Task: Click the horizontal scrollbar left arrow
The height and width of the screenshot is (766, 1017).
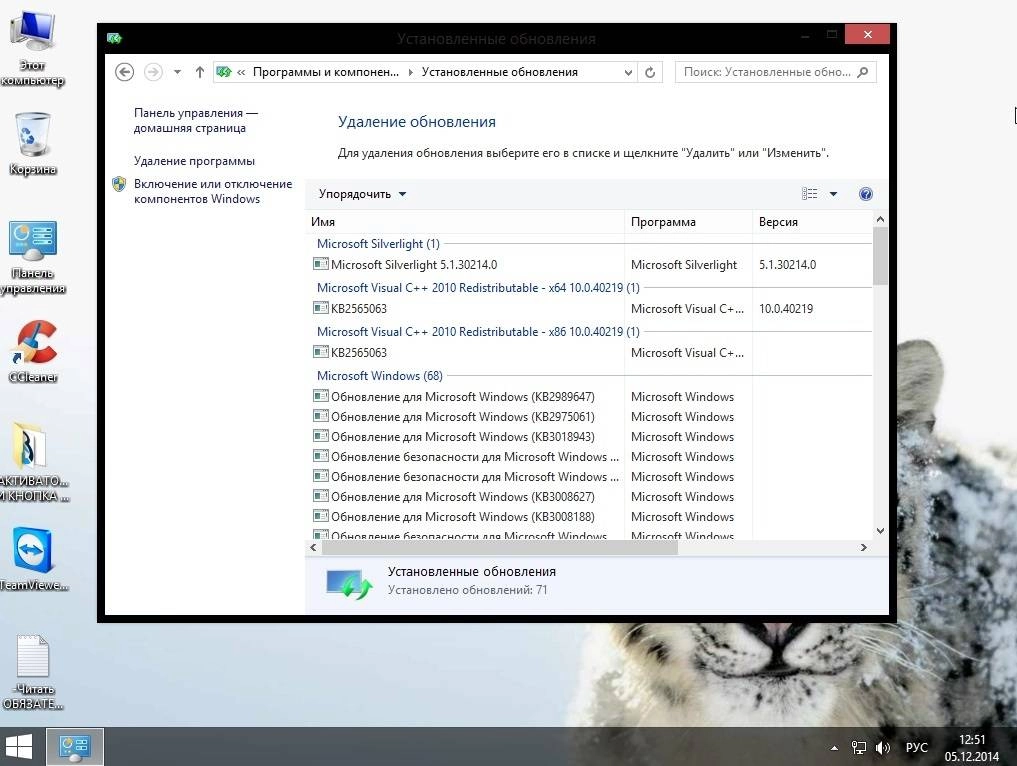Action: [x=313, y=547]
